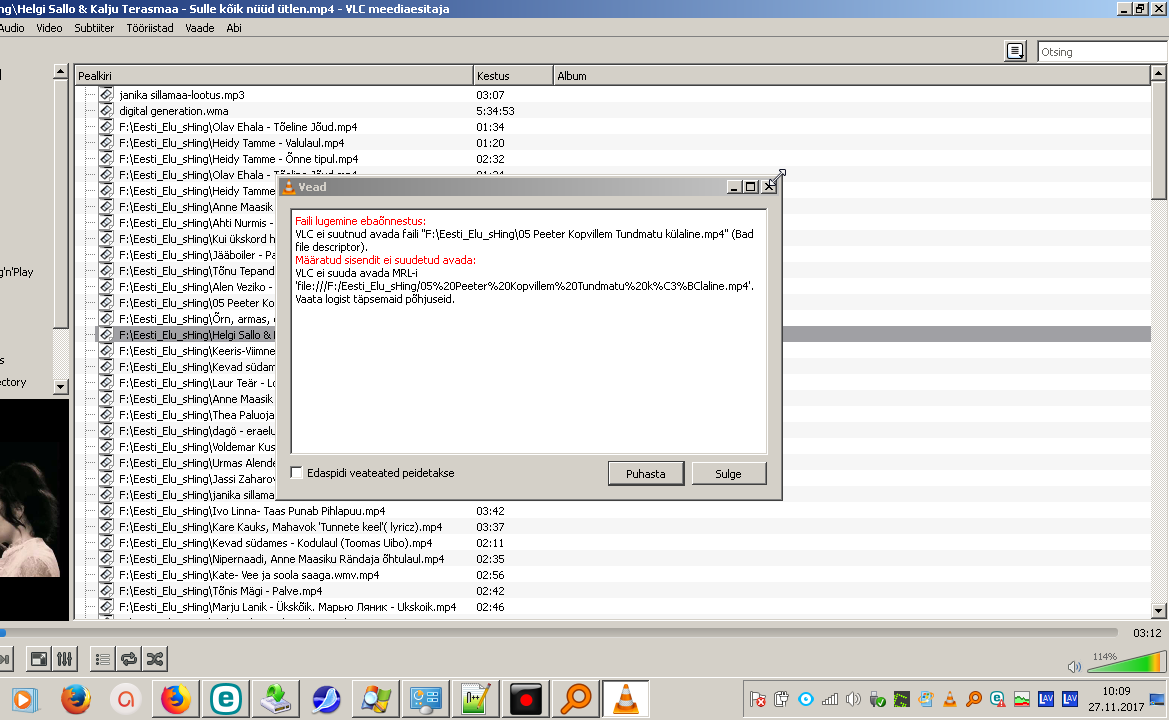Image resolution: width=1169 pixels, height=720 pixels.
Task: Seek on the playback progress bar
Action: point(559,633)
